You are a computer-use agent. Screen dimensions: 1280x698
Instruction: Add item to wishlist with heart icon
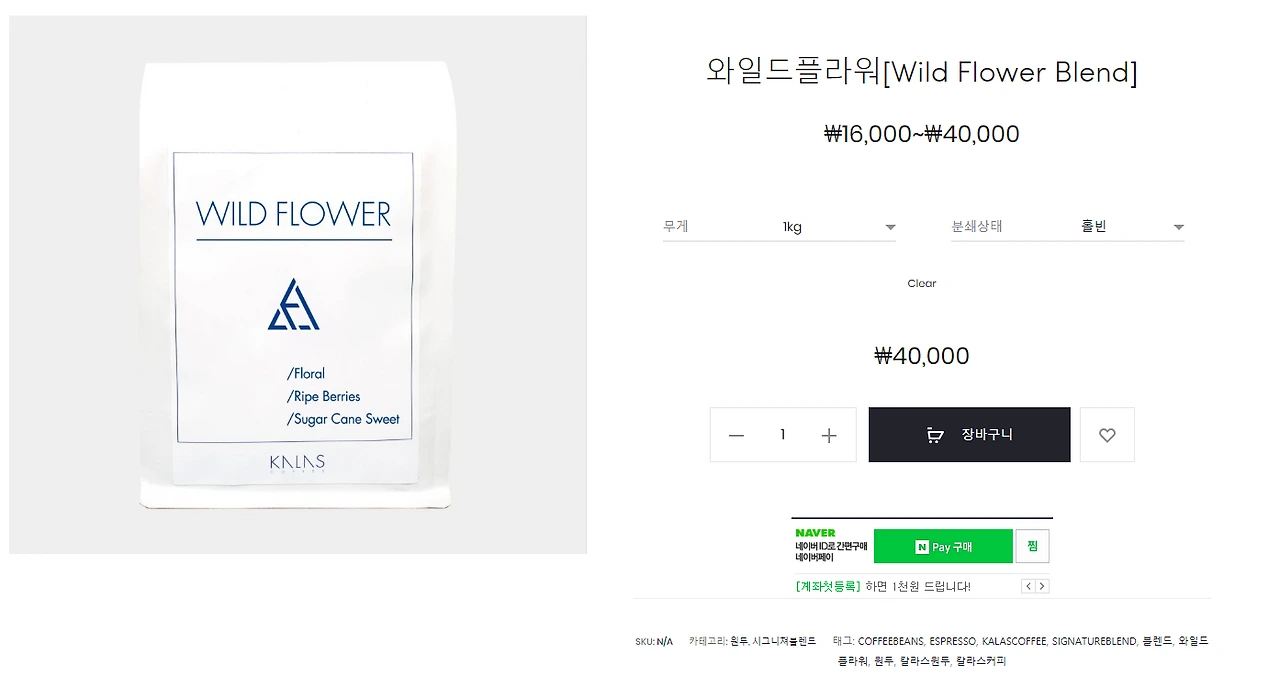pyautogui.click(x=1107, y=435)
